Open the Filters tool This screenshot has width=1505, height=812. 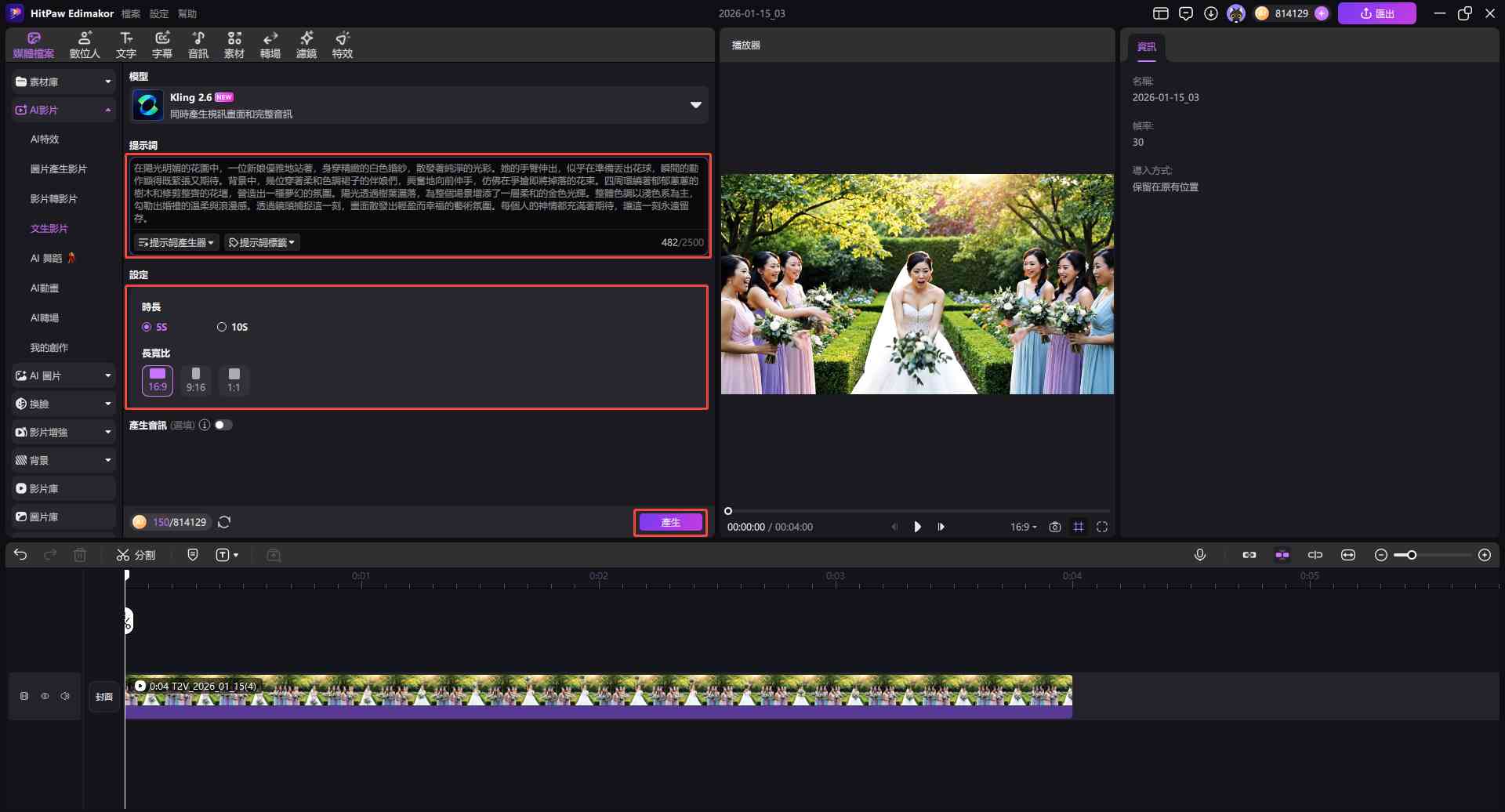point(306,45)
